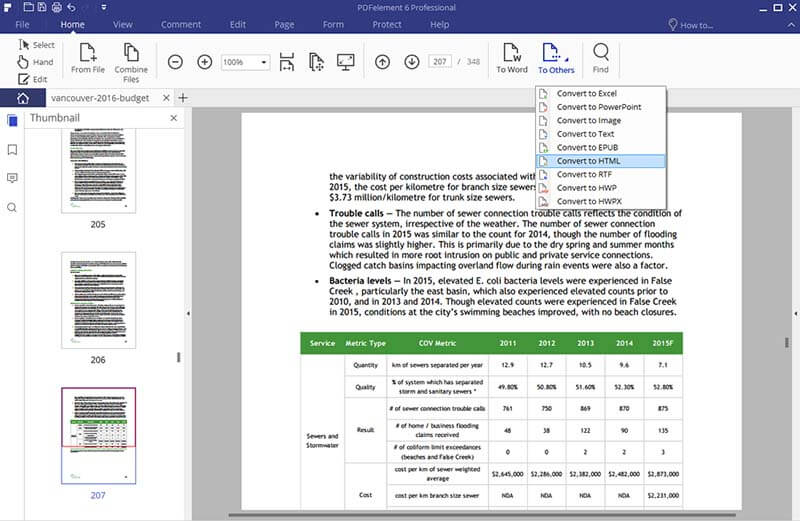Select page 206 thumbnail
The height and width of the screenshot is (521, 800).
click(98, 300)
